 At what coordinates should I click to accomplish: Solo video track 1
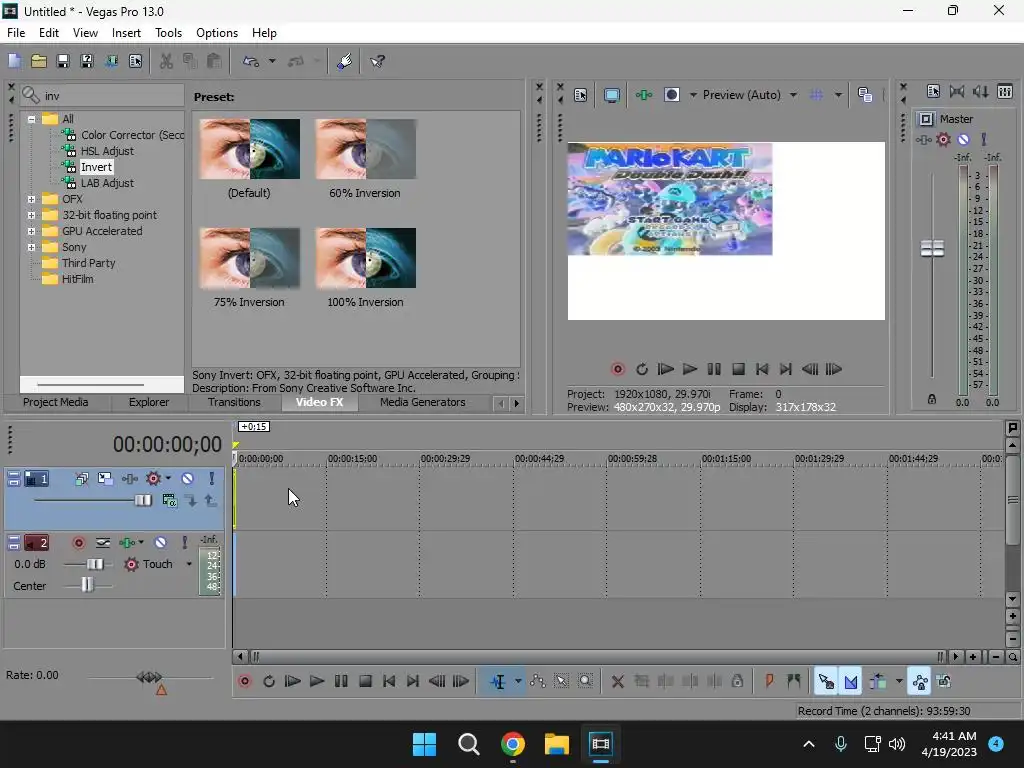212,479
